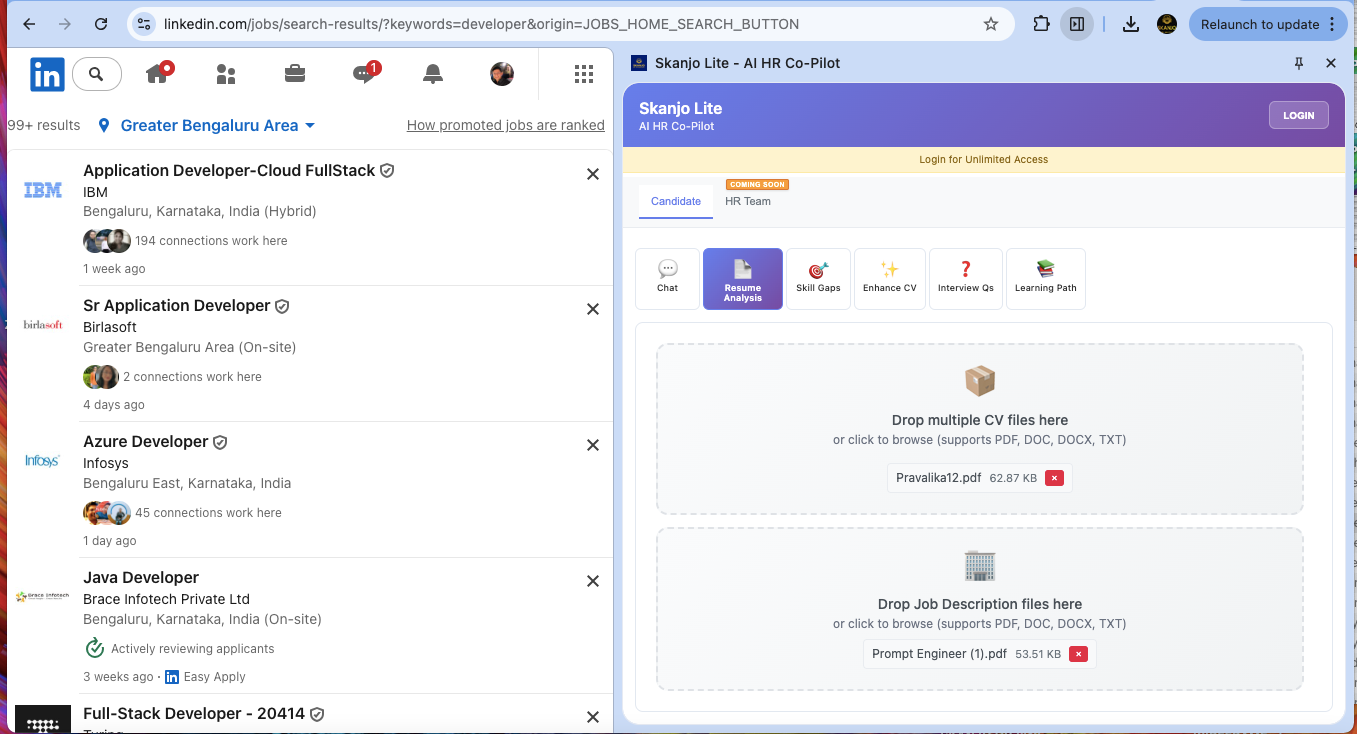Expand the Greater Bengaluru Area location dropdown

[207, 125]
